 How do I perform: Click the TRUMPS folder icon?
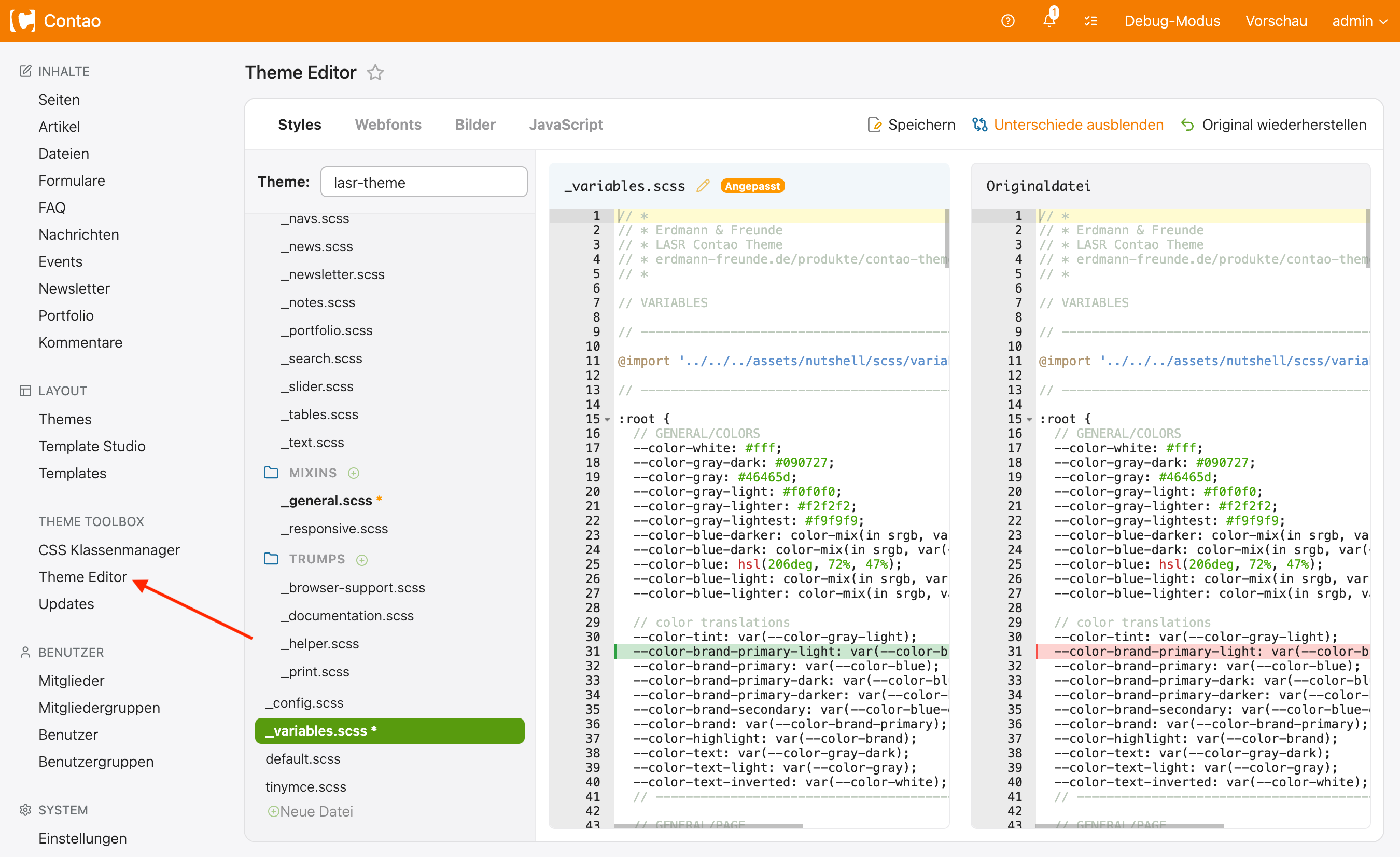click(272, 559)
